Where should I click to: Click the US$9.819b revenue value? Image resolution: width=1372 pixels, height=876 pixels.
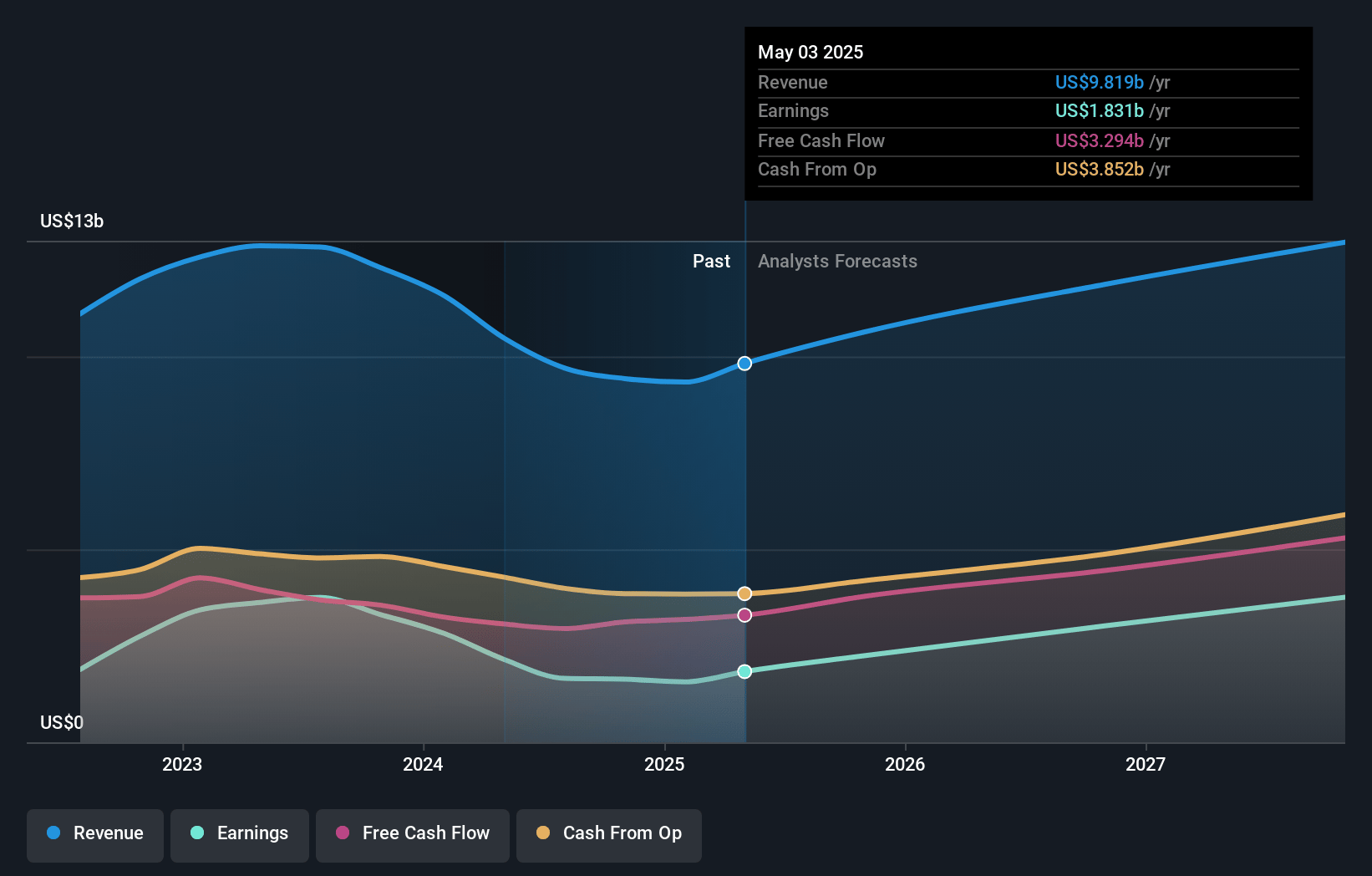pos(1099,82)
